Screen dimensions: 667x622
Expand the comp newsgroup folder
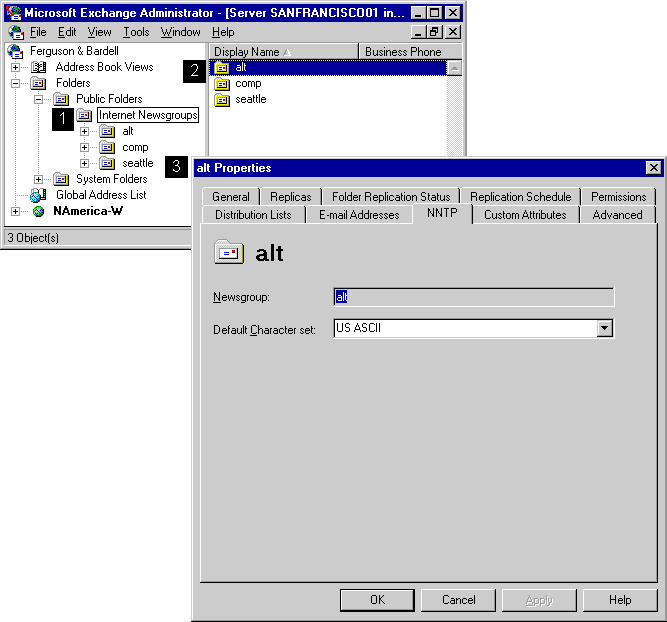(84, 148)
